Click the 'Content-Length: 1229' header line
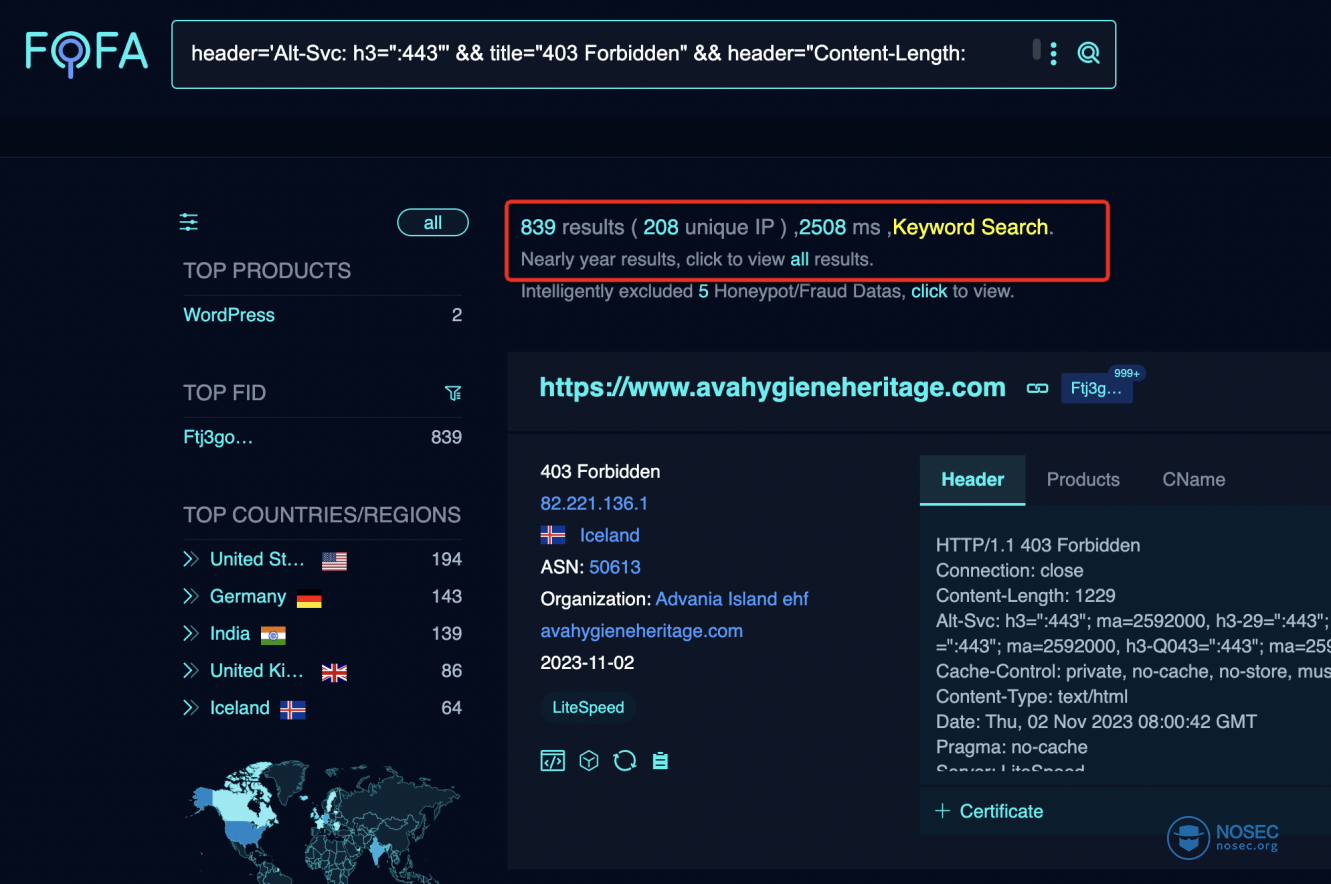The width and height of the screenshot is (1331, 884). pos(1026,596)
